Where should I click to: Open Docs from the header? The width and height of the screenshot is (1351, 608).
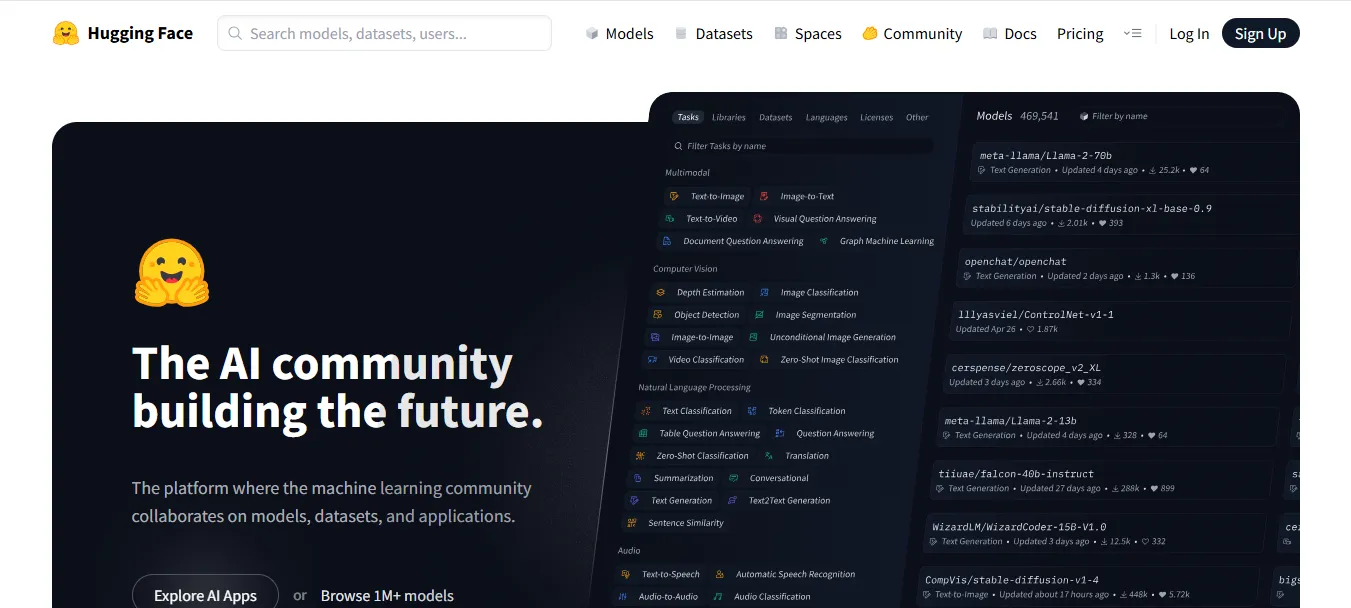click(1009, 33)
